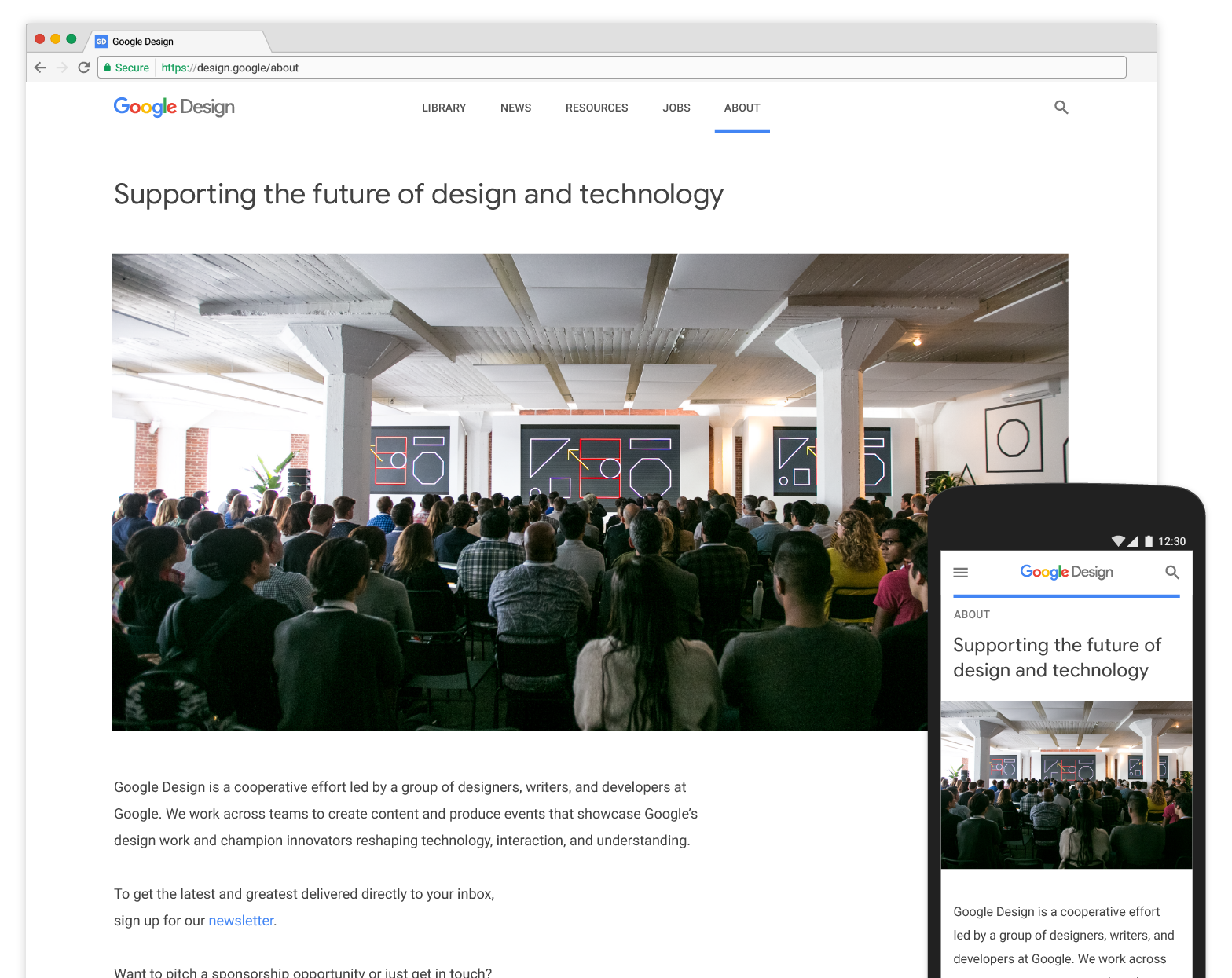The width and height of the screenshot is (1232, 978).
Task: Click the phone headline "Supporting the future of"
Action: click(x=1058, y=645)
